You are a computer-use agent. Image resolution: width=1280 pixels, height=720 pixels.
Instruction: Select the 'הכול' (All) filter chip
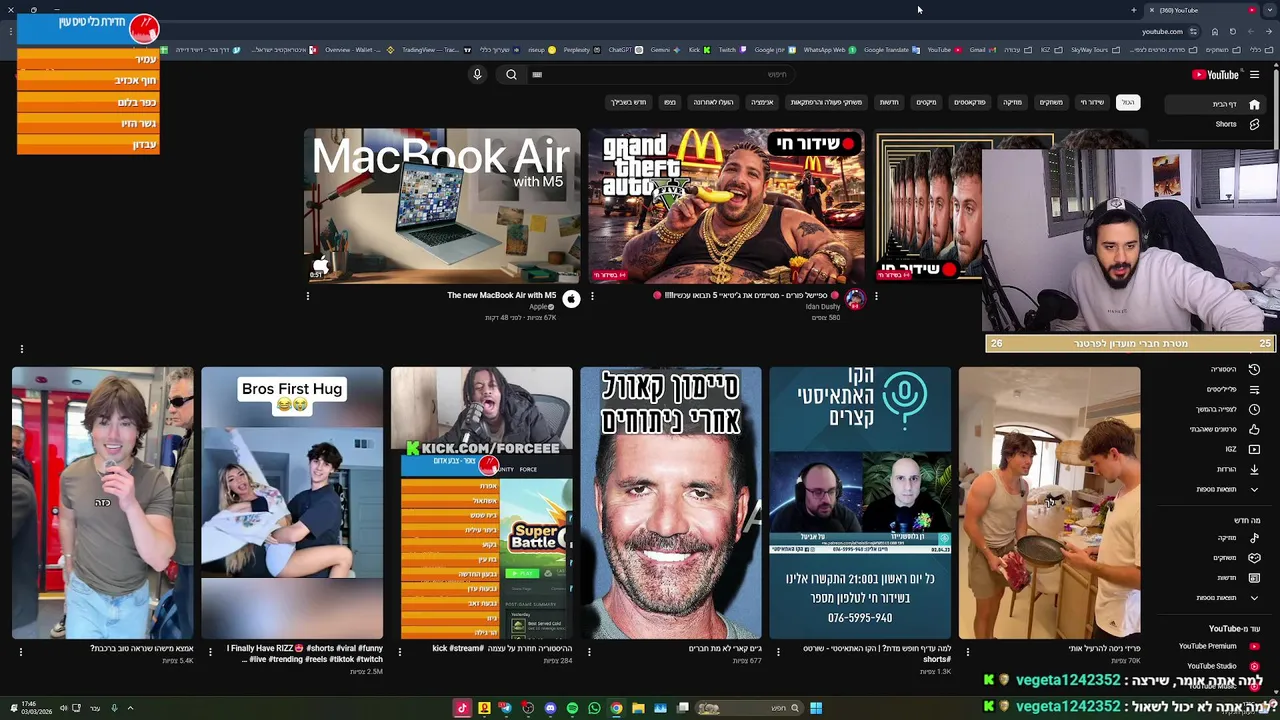point(1128,102)
